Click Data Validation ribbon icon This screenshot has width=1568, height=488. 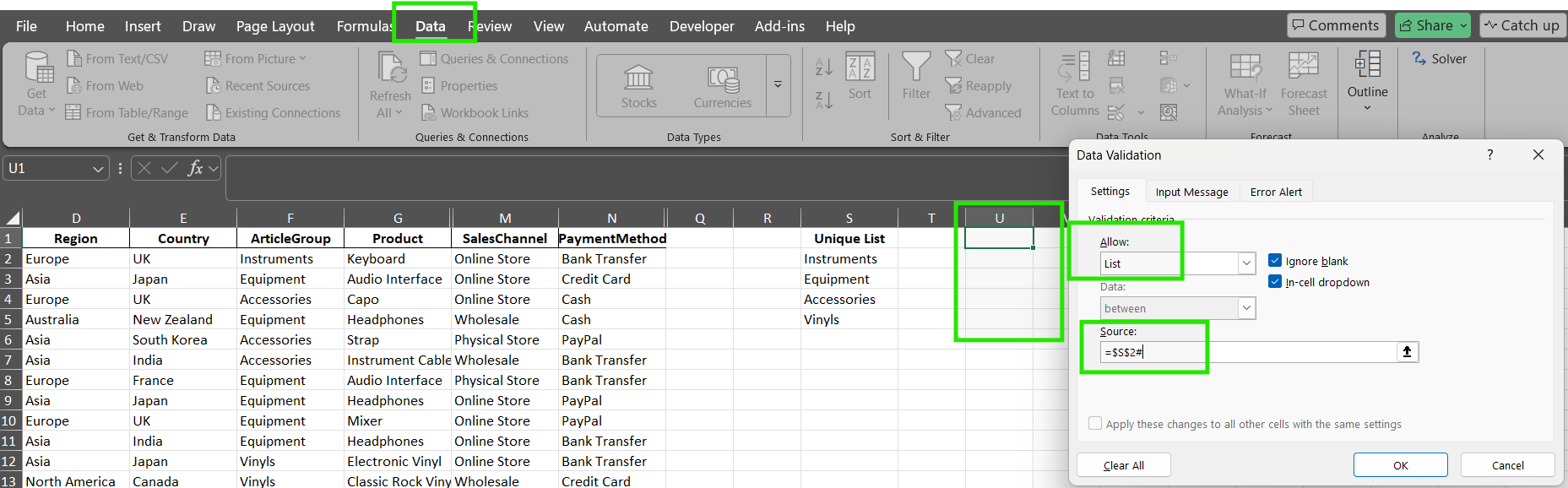pos(1116,112)
